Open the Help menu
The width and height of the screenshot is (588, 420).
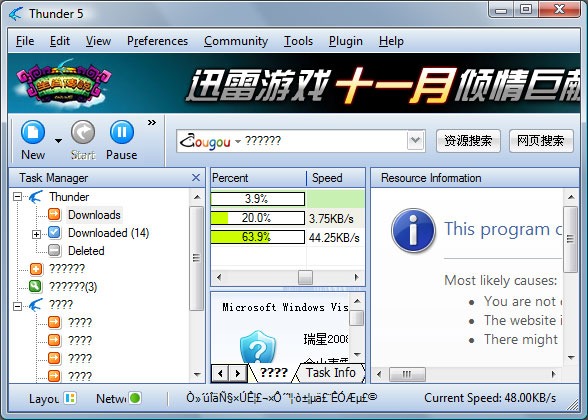[x=391, y=40]
